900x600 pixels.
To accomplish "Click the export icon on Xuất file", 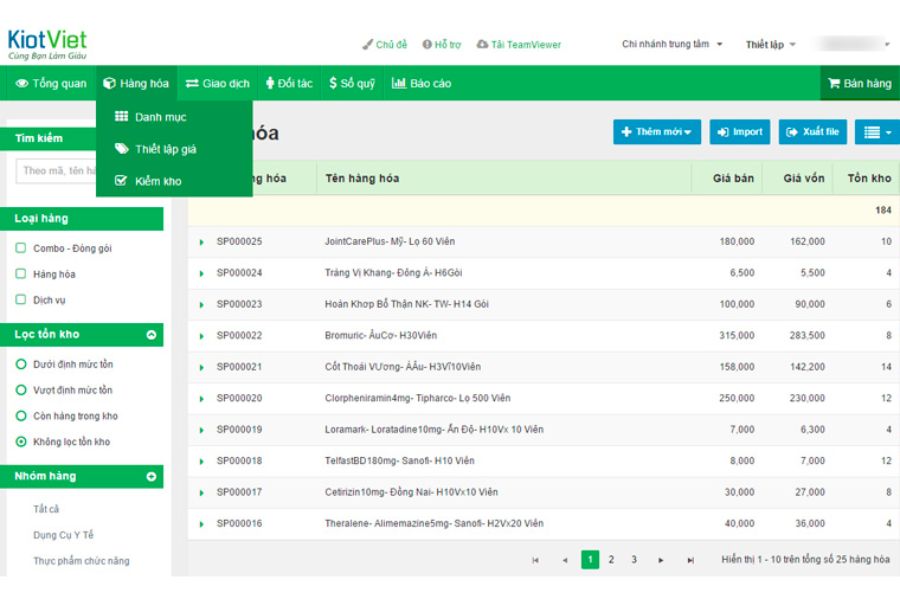I will pos(792,132).
